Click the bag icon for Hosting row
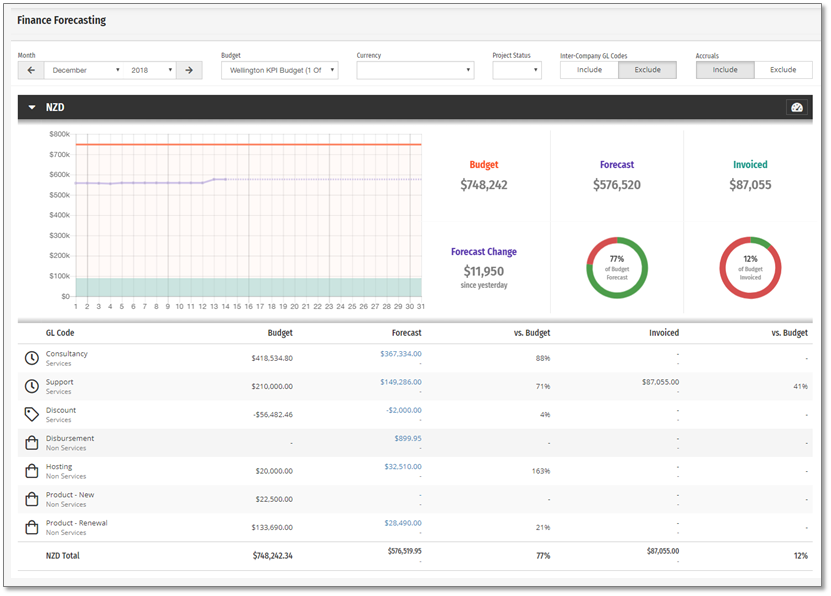The image size is (831, 596). [32, 470]
